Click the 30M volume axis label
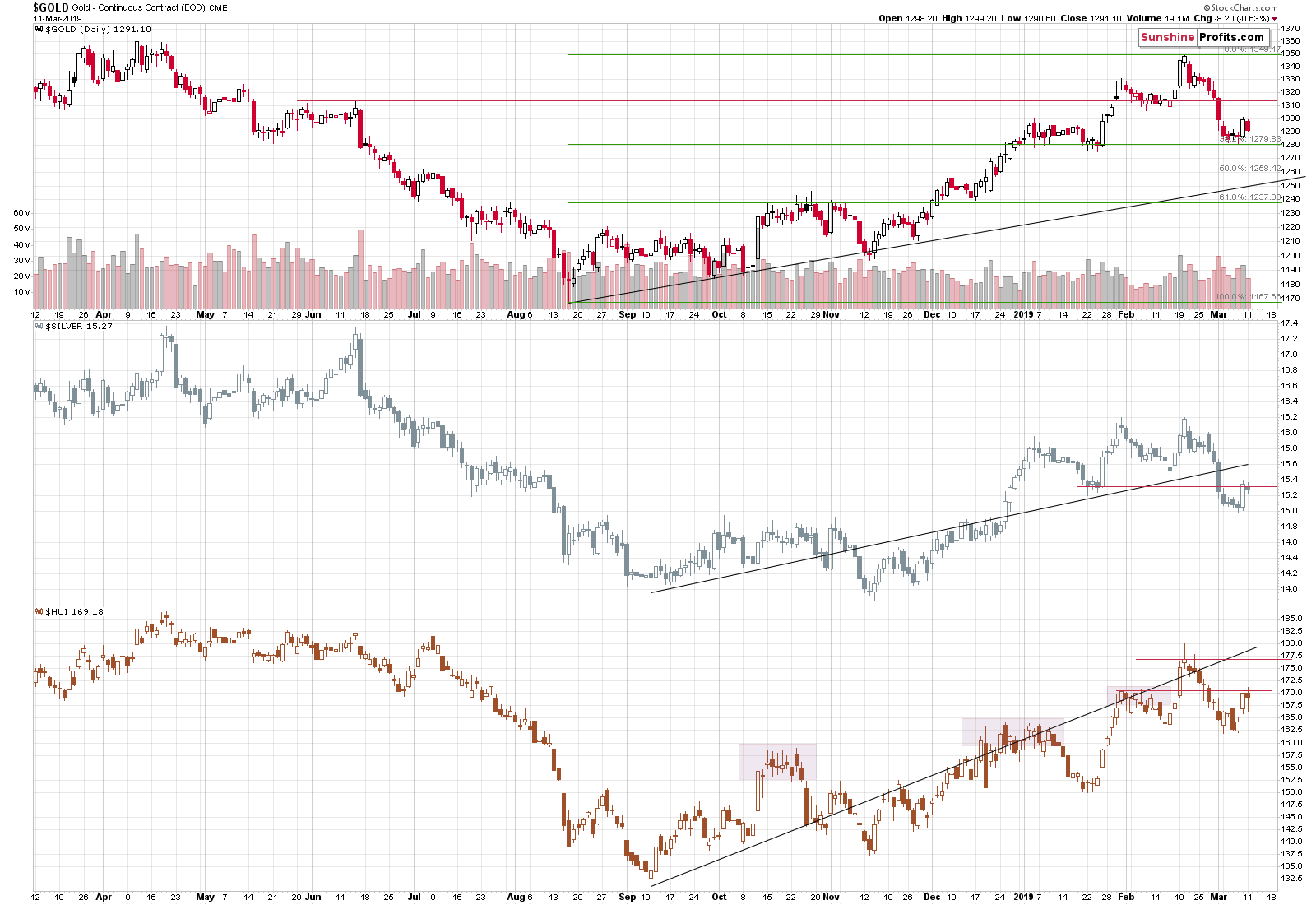The image size is (1316, 905). pyautogui.click(x=22, y=261)
